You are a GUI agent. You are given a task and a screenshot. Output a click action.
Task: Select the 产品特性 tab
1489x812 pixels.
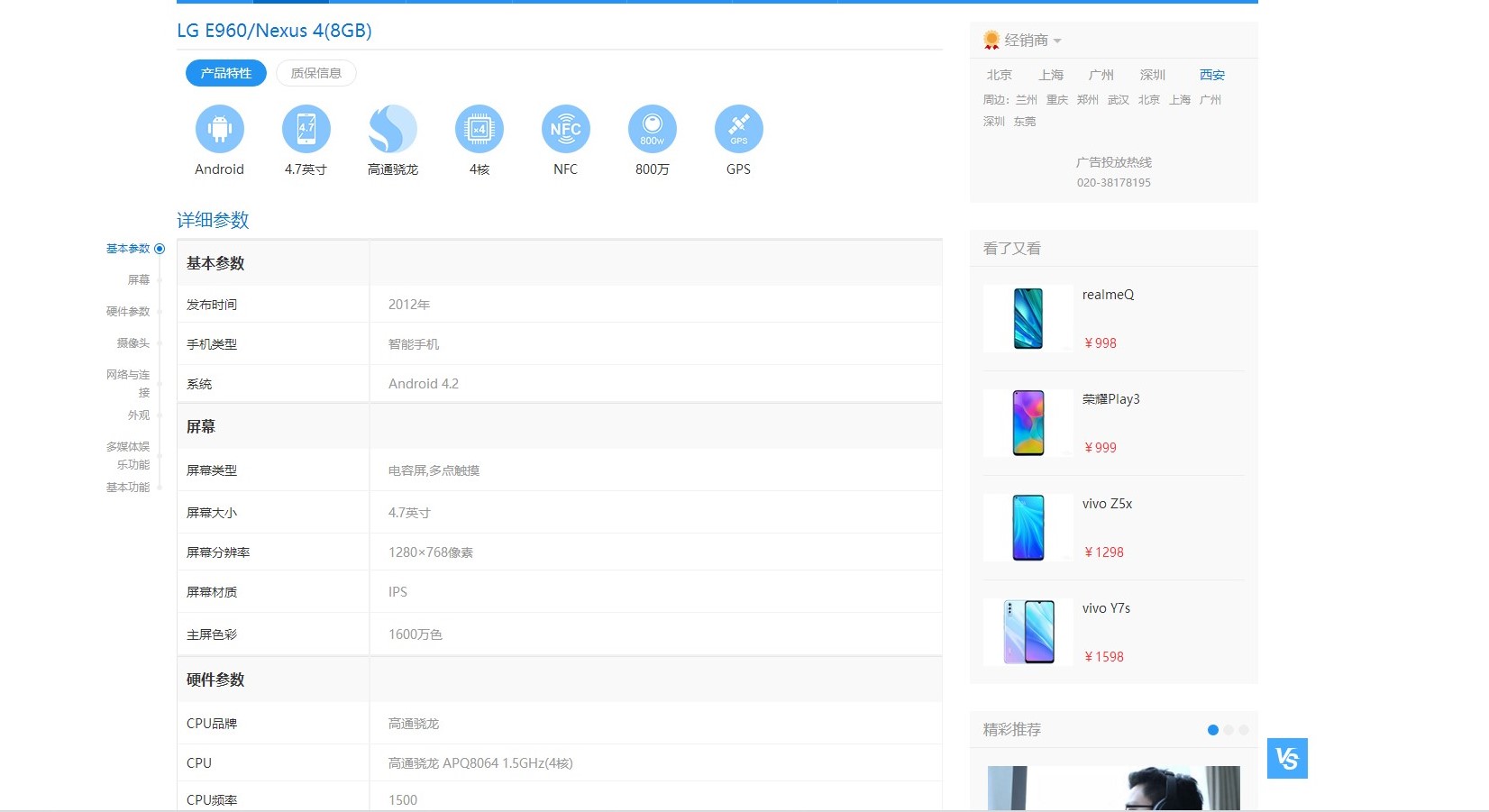(x=225, y=73)
